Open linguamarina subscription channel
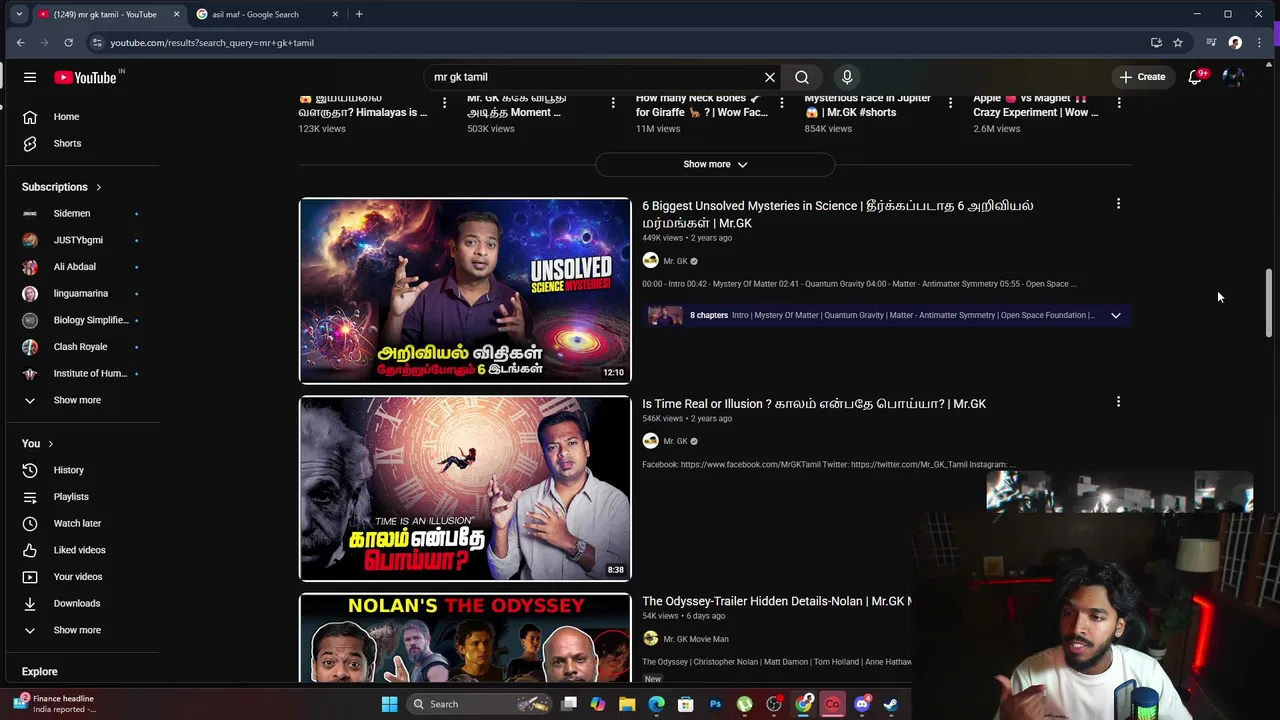 tap(80, 293)
